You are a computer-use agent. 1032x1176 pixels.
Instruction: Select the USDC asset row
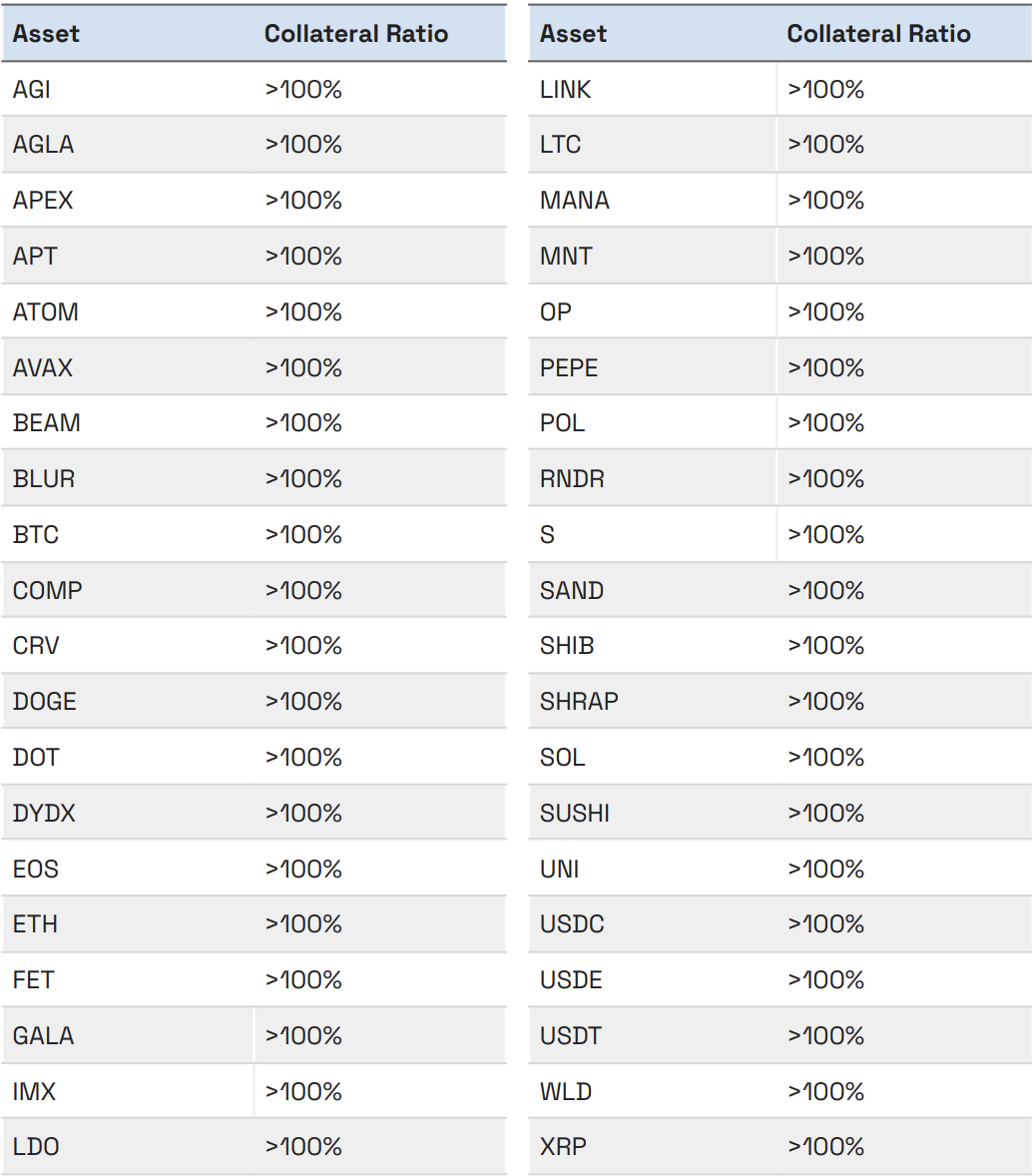pyautogui.click(x=572, y=924)
